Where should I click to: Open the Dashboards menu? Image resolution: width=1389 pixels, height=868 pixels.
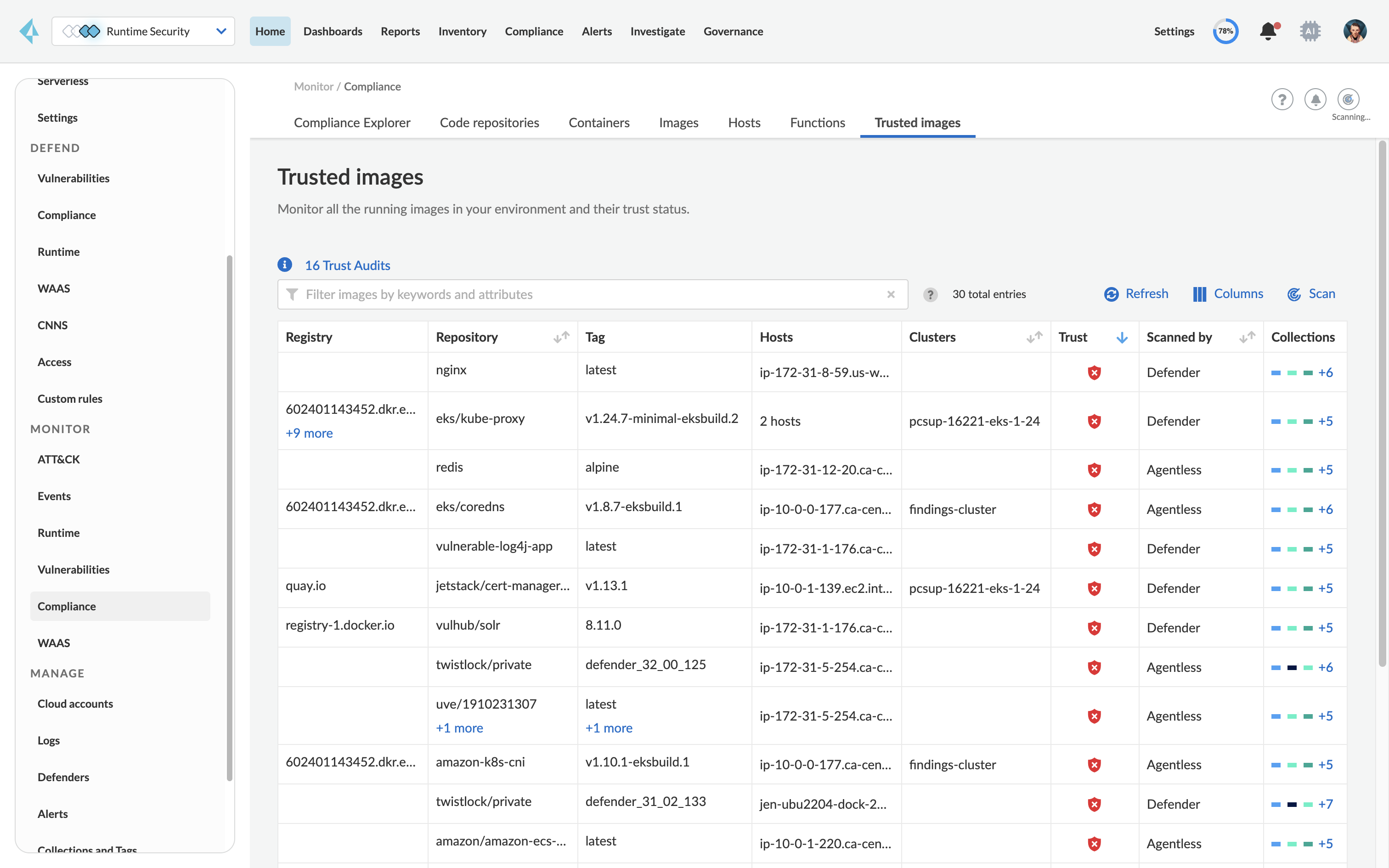[333, 31]
